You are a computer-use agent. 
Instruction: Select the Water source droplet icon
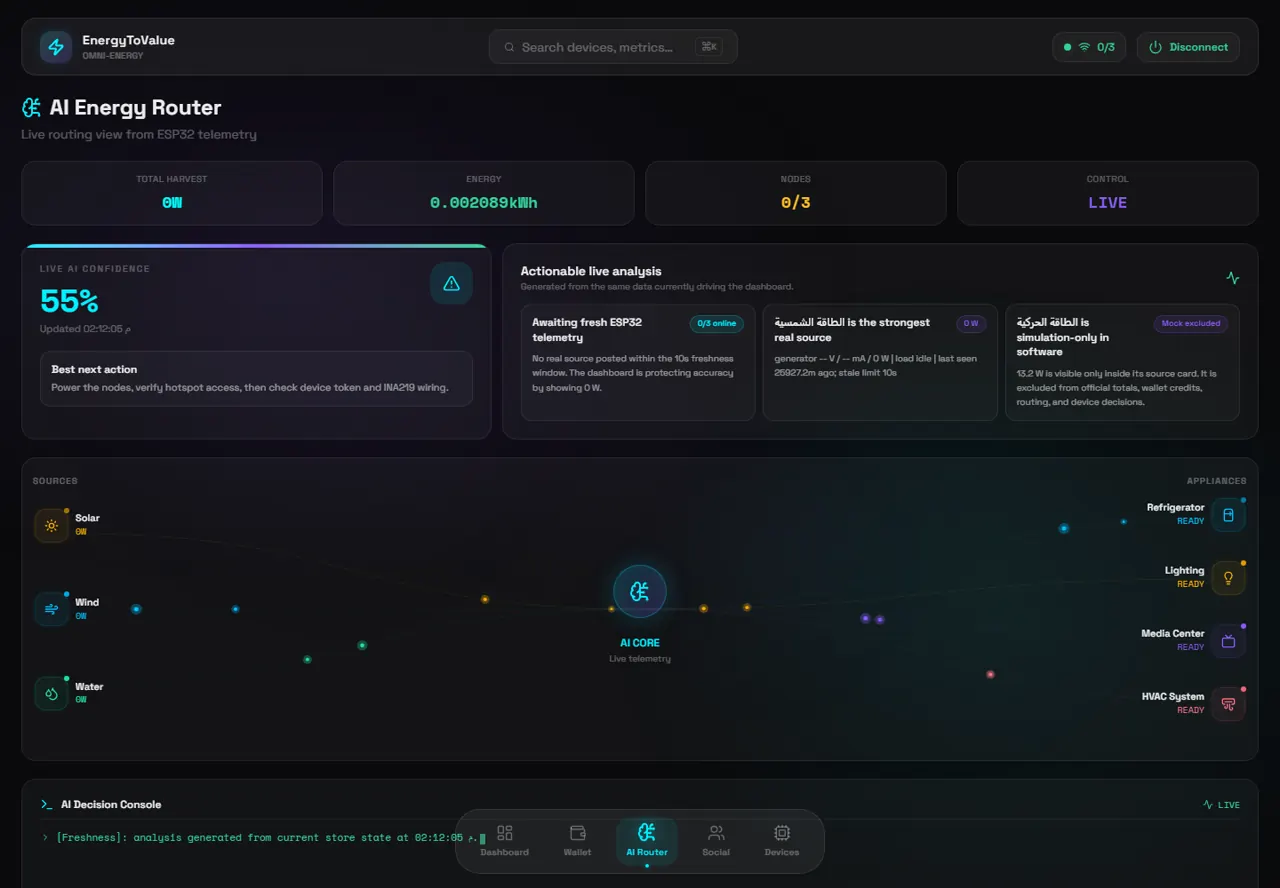pyautogui.click(x=51, y=693)
